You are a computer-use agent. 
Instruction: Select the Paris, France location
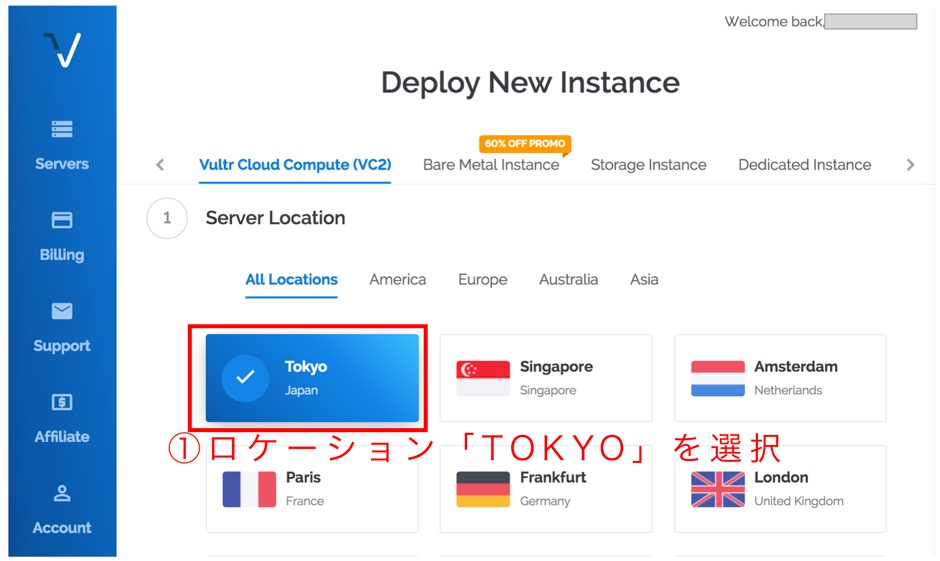tap(312, 489)
